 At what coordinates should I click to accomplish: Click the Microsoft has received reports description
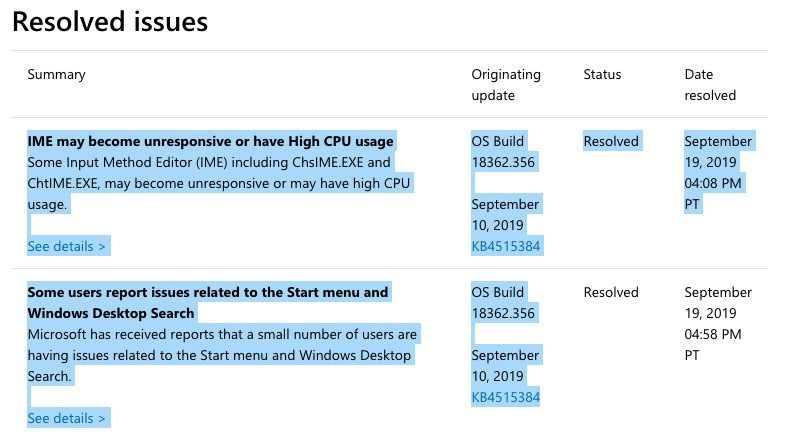(x=222, y=354)
